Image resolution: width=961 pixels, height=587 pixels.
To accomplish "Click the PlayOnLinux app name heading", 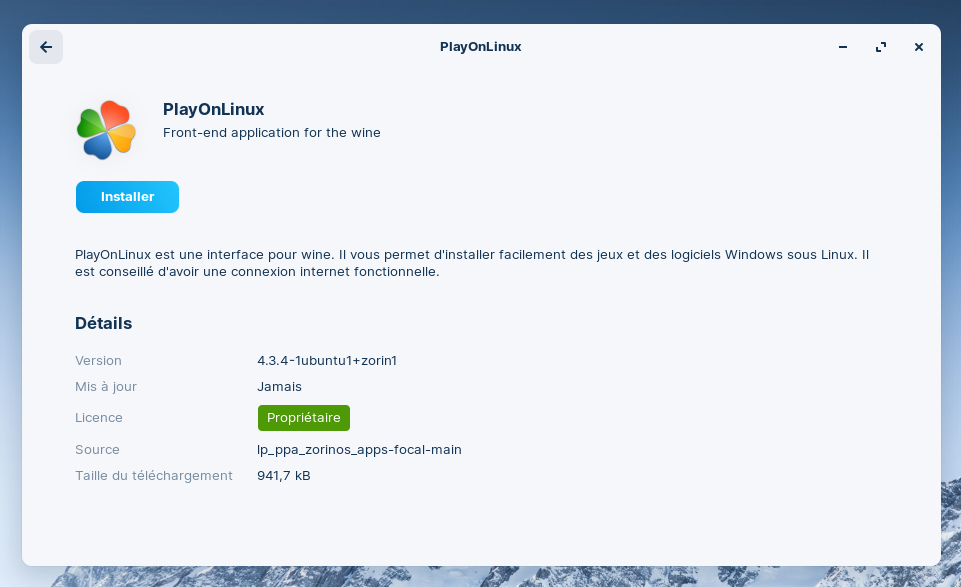I will point(213,109).
